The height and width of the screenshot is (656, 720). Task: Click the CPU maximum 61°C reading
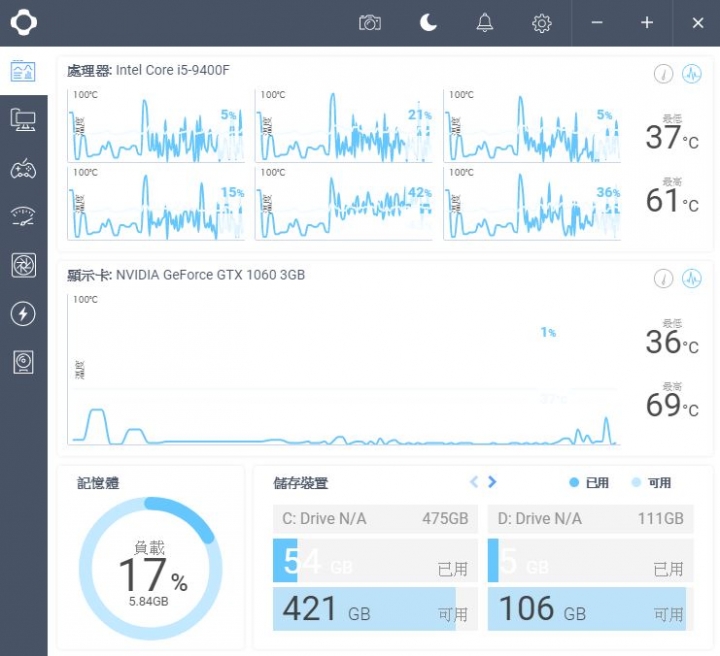click(x=672, y=200)
